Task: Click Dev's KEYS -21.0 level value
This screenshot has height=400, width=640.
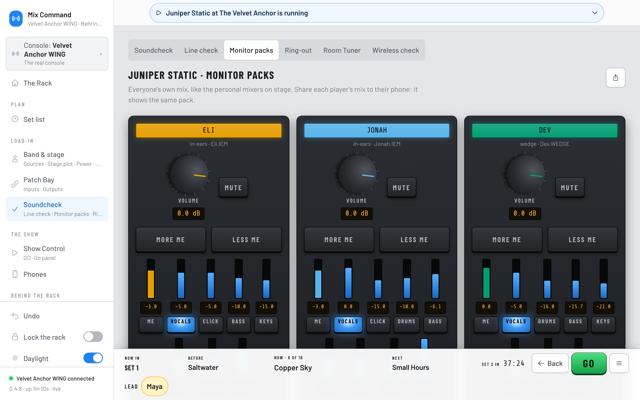Action: [603, 307]
